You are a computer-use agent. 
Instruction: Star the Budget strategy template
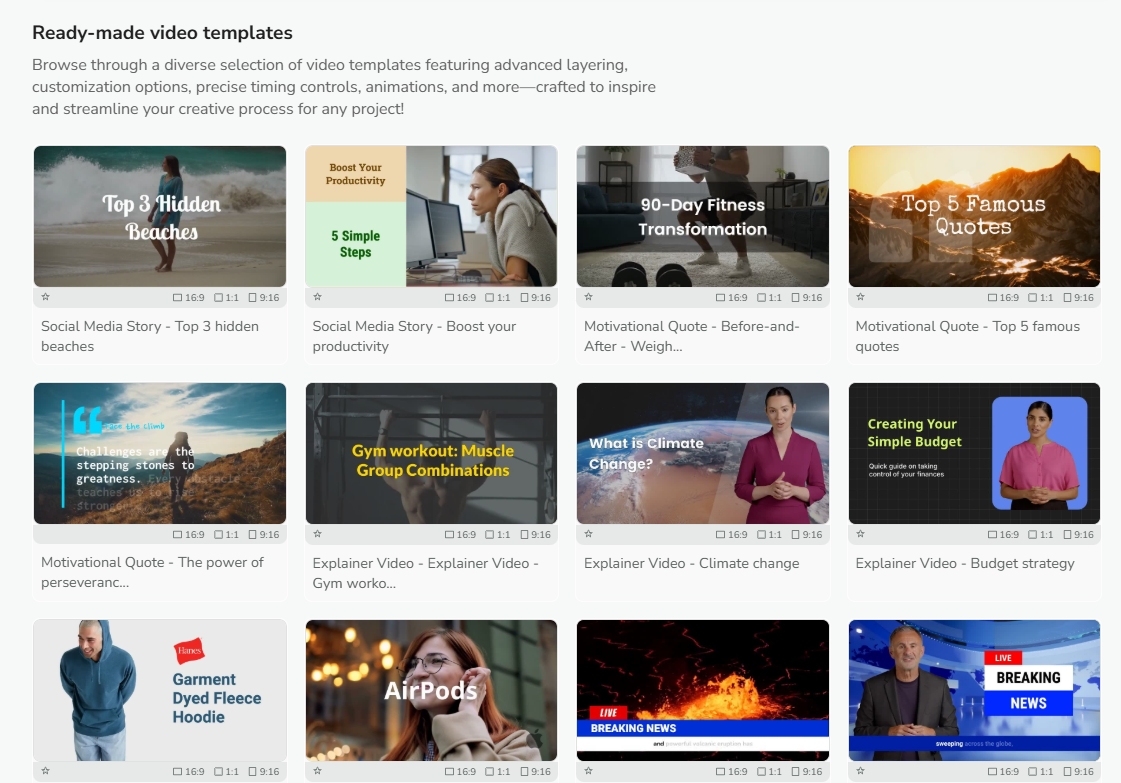coord(861,534)
